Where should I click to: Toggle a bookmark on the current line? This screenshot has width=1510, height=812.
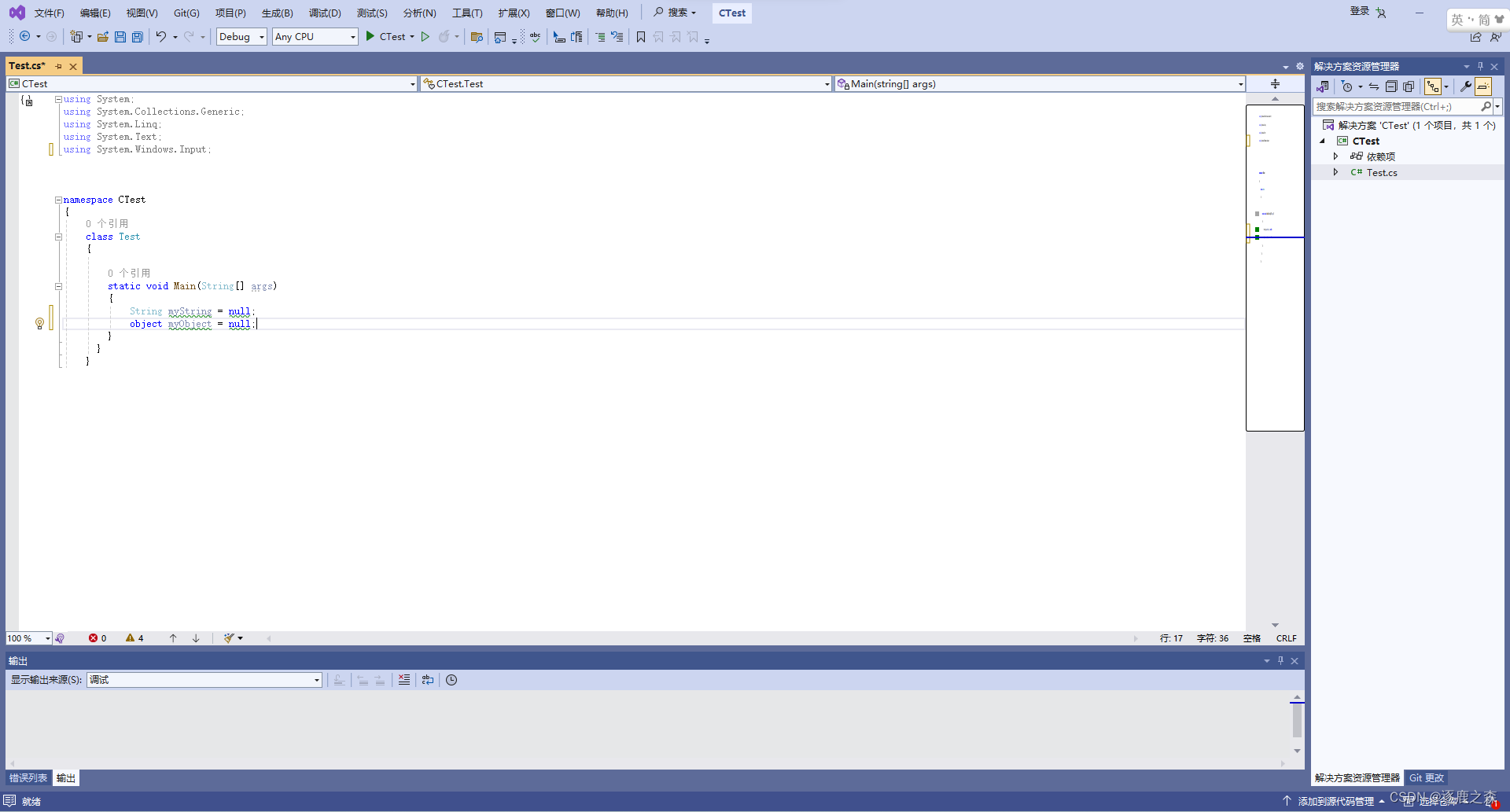point(641,37)
